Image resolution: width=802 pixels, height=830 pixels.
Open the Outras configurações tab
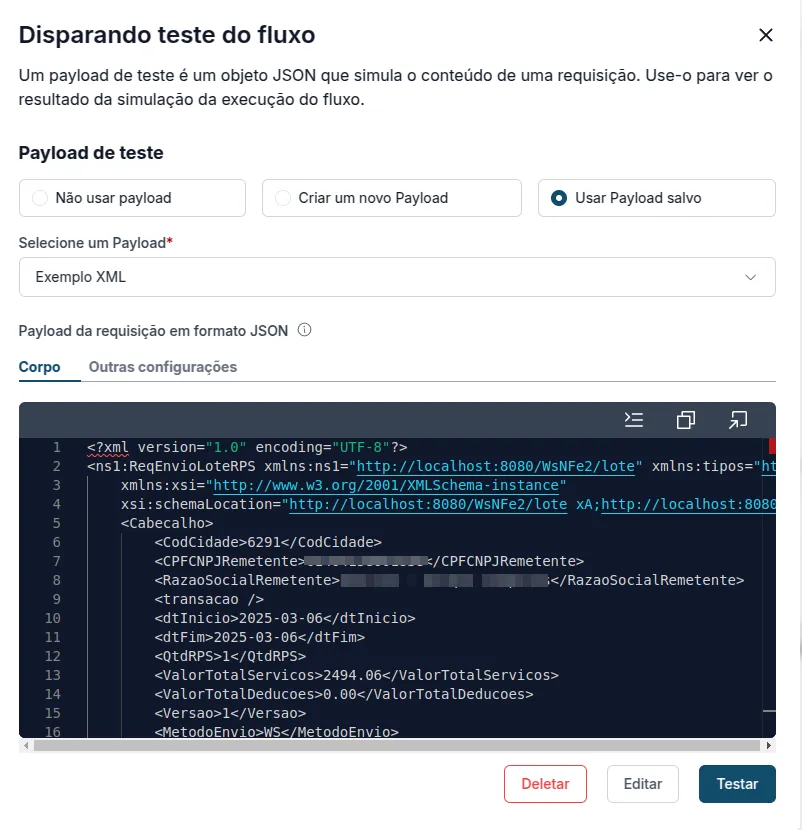(x=163, y=367)
